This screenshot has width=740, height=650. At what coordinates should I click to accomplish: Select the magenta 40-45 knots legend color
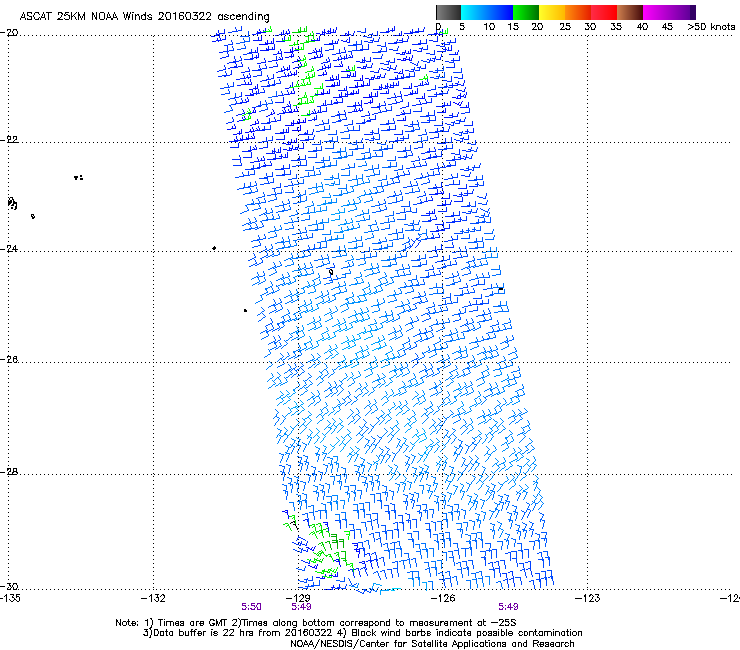(x=656, y=12)
